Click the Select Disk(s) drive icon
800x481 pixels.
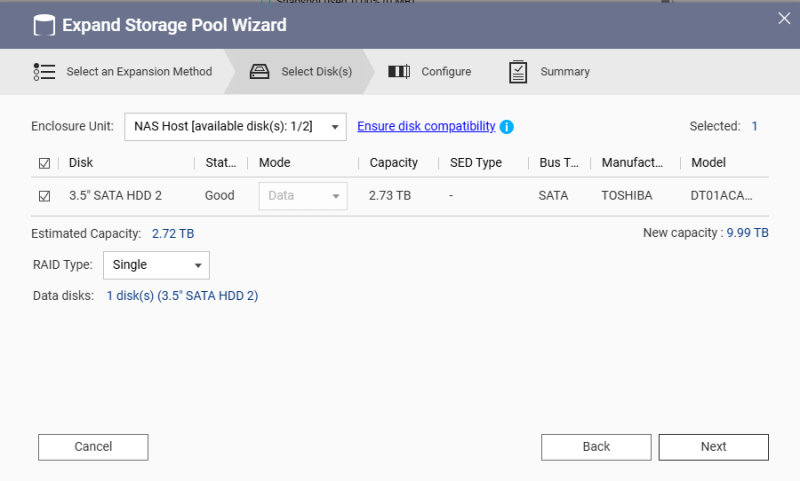(260, 72)
